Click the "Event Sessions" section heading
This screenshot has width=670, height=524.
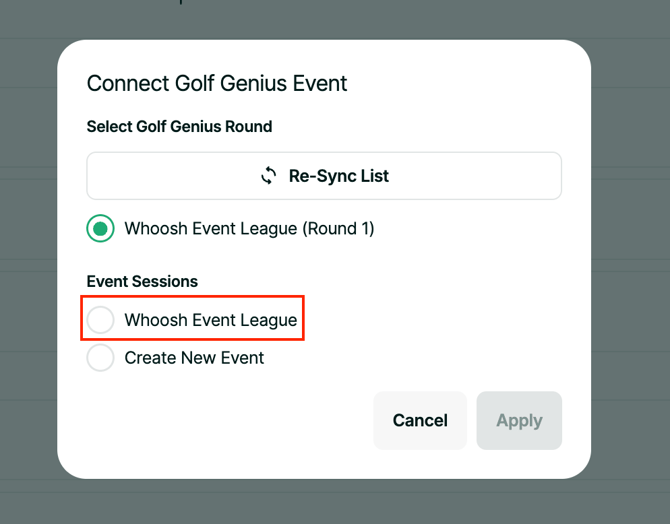(x=142, y=281)
